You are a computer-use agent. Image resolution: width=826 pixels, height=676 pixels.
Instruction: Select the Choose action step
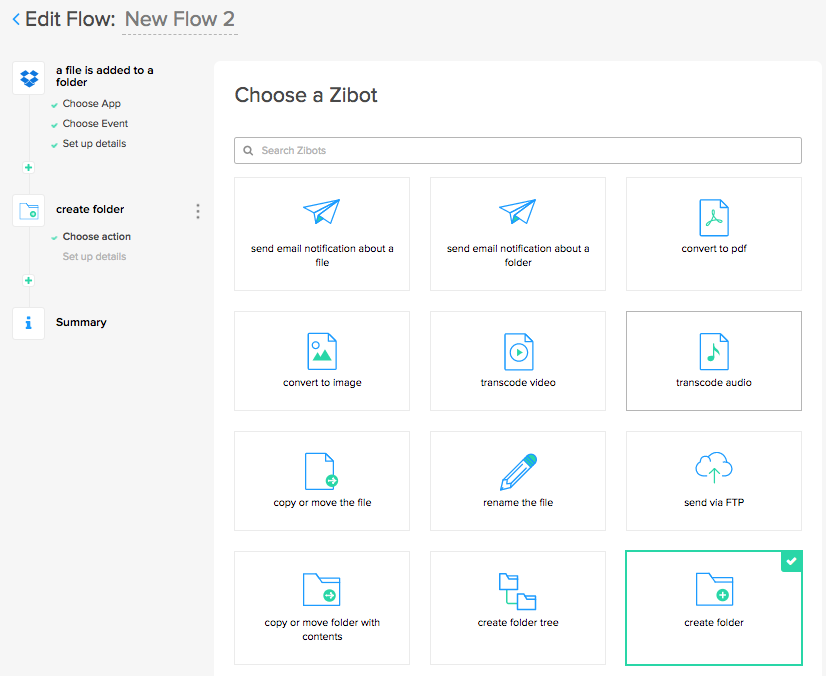[96, 237]
